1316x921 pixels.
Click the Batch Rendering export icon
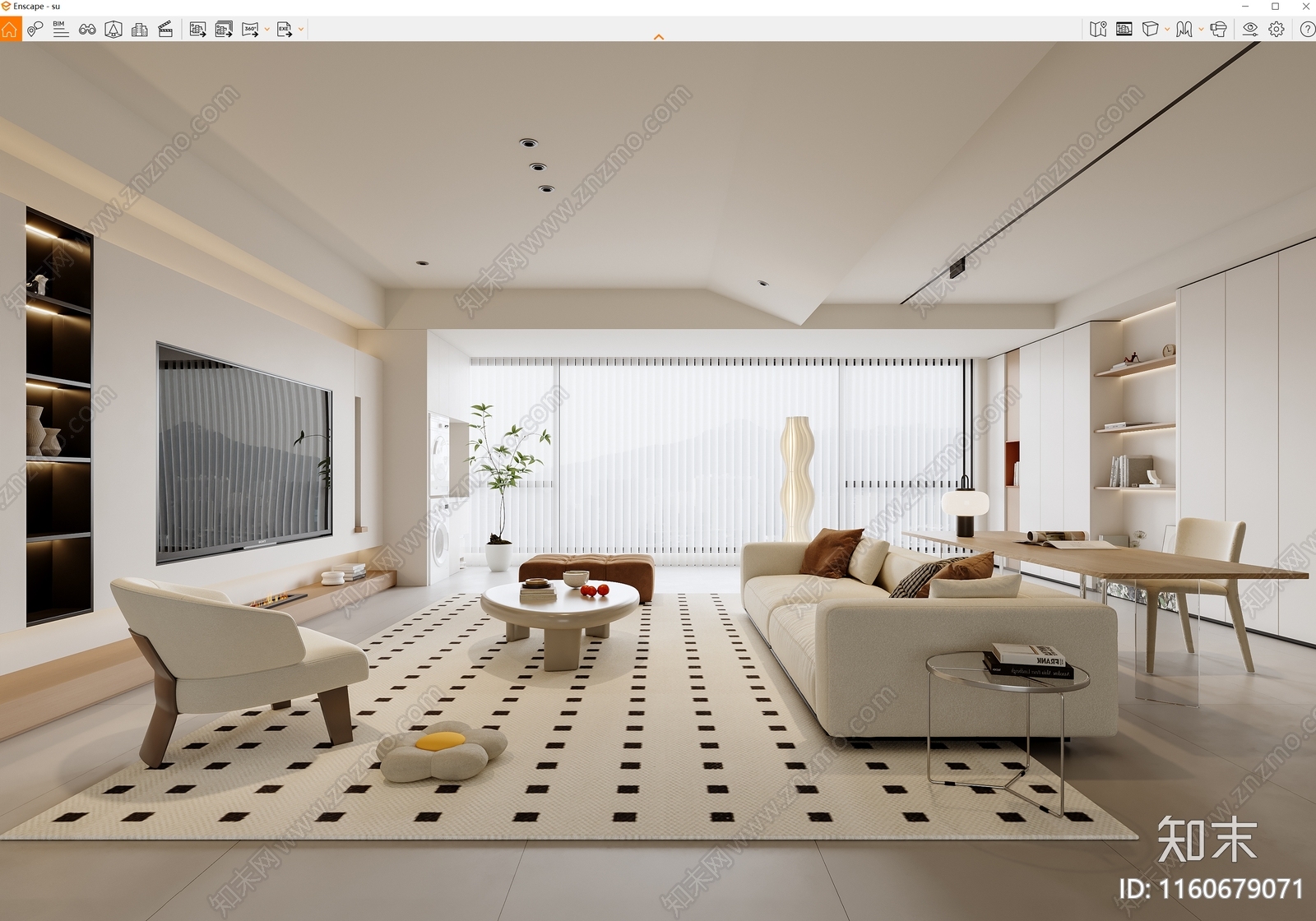(224, 30)
